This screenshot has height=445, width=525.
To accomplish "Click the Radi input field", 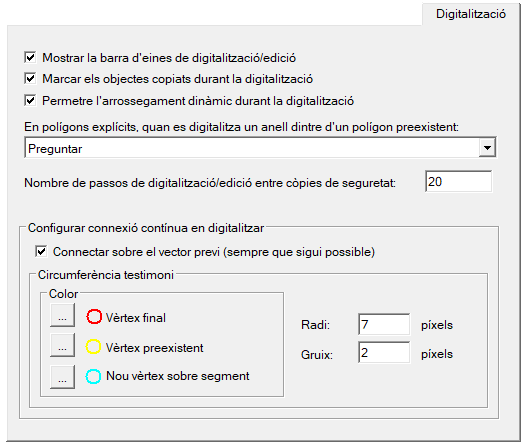I will (x=384, y=324).
